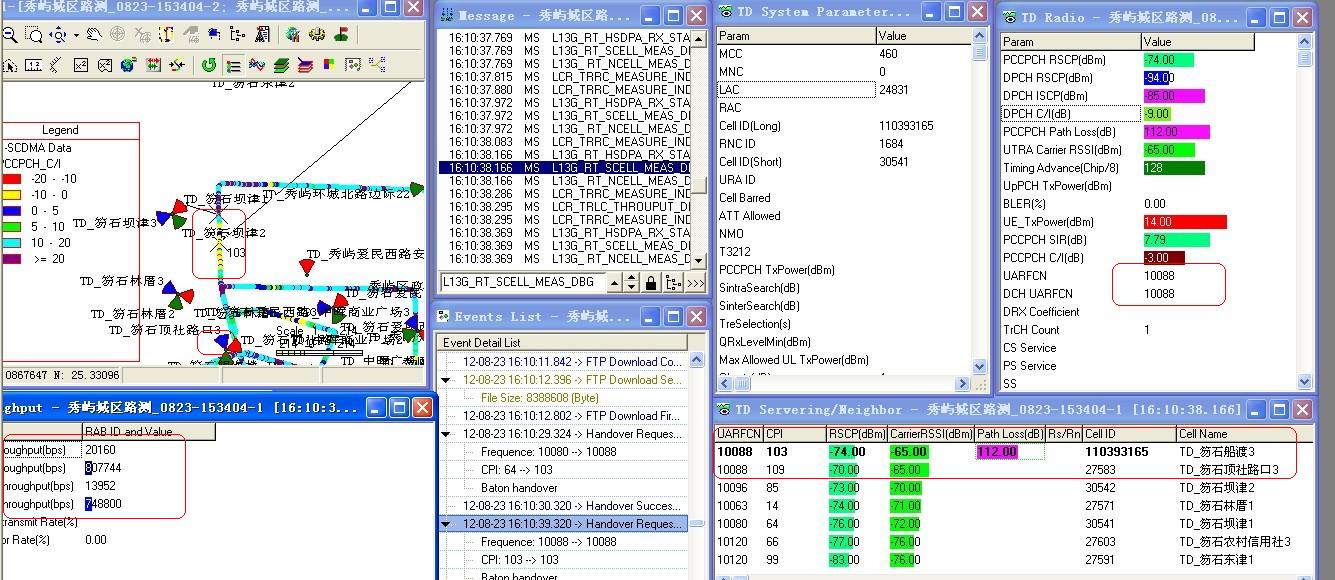Image resolution: width=1335 pixels, height=580 pixels.
Task: Select the hand pan tool
Action: click(x=94, y=35)
